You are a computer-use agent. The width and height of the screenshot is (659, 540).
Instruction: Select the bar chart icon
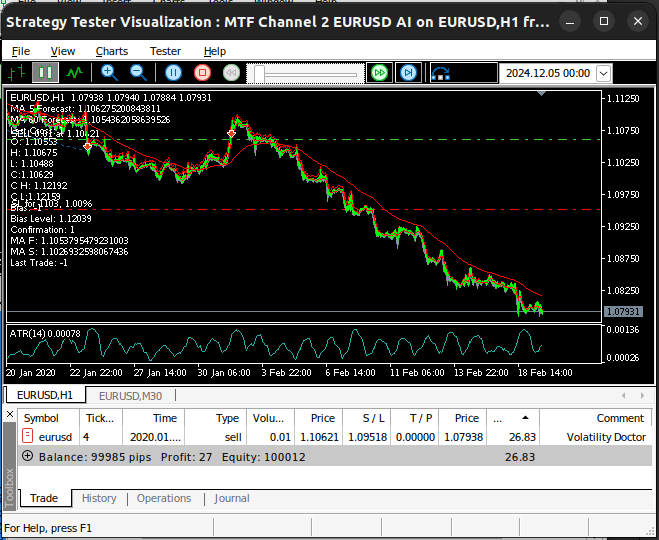pyautogui.click(x=16, y=73)
